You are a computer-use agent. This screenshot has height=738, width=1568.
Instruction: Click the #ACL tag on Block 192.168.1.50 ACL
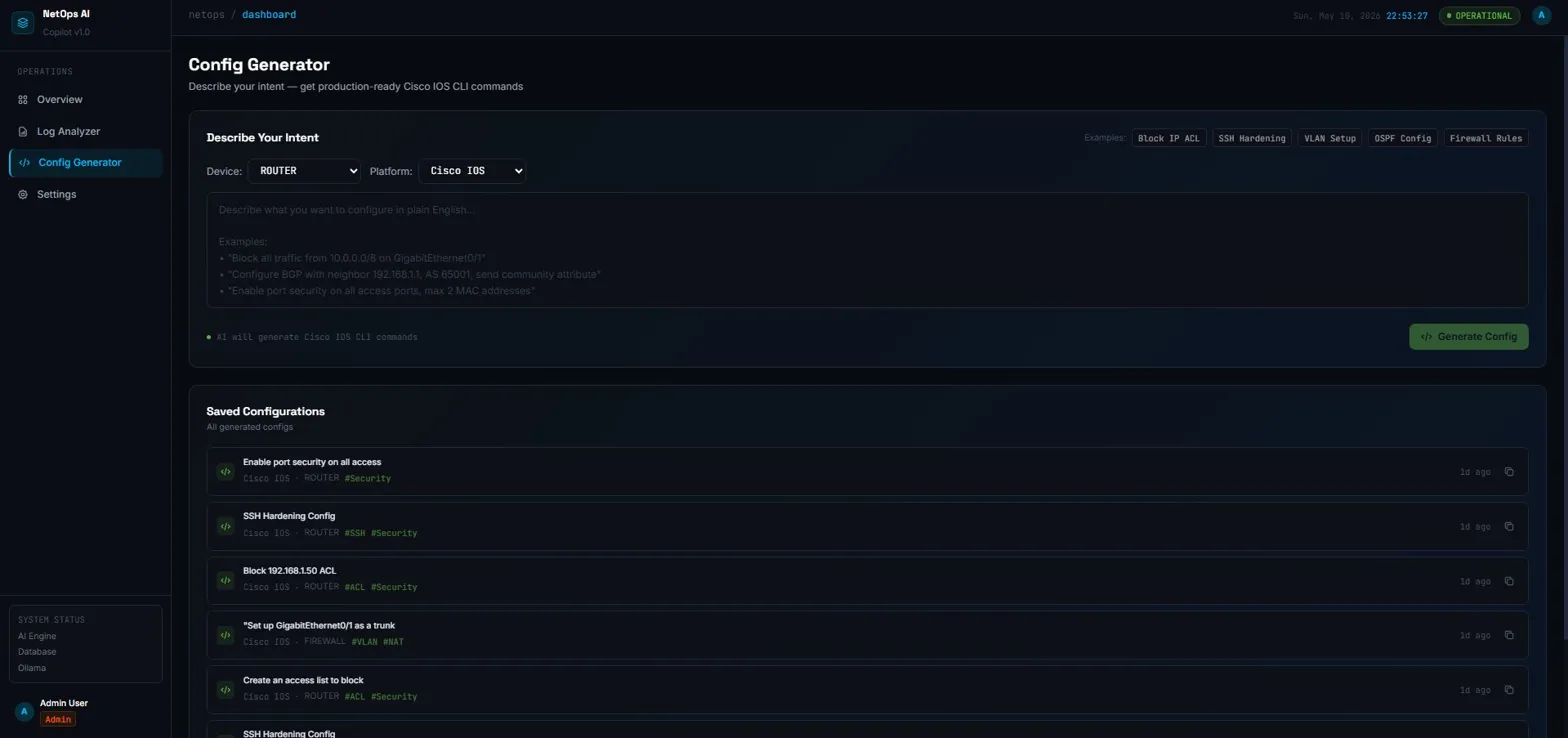[354, 587]
